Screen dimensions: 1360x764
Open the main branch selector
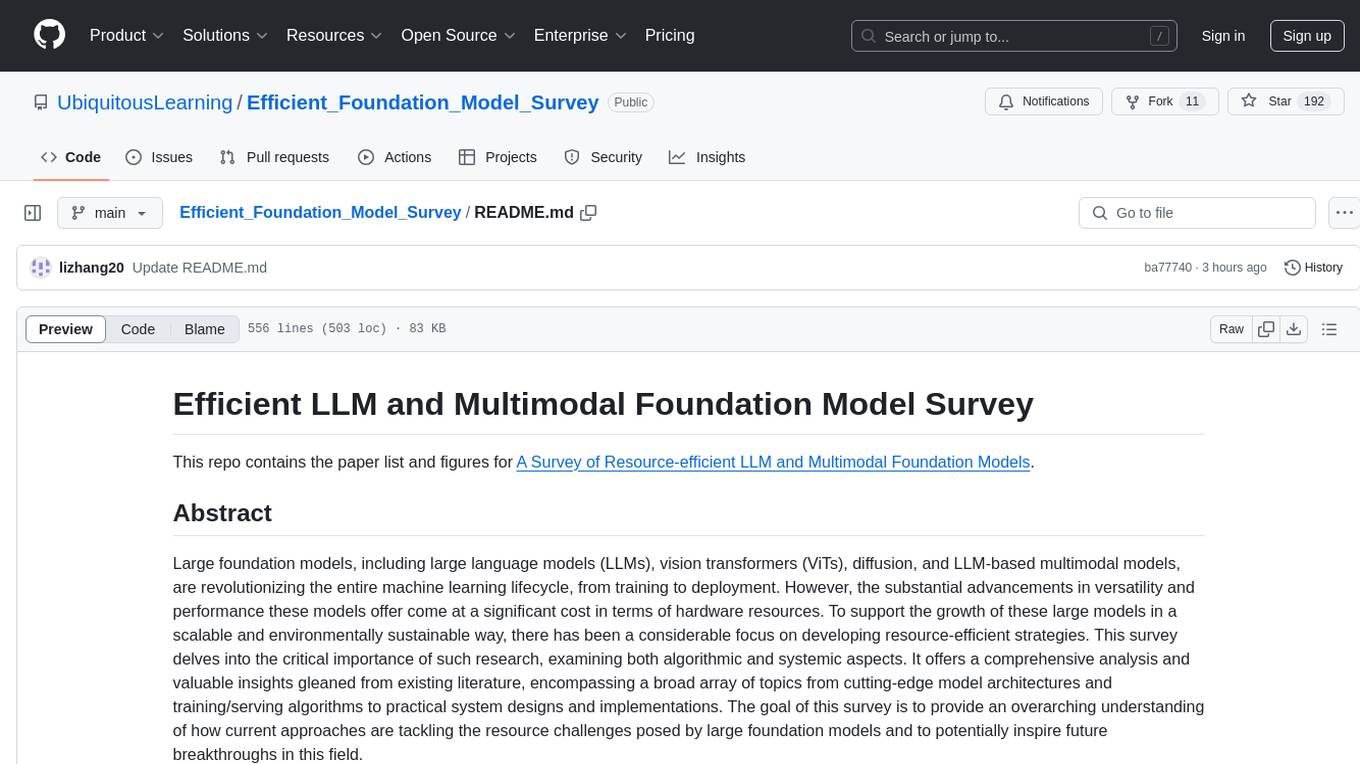110,213
